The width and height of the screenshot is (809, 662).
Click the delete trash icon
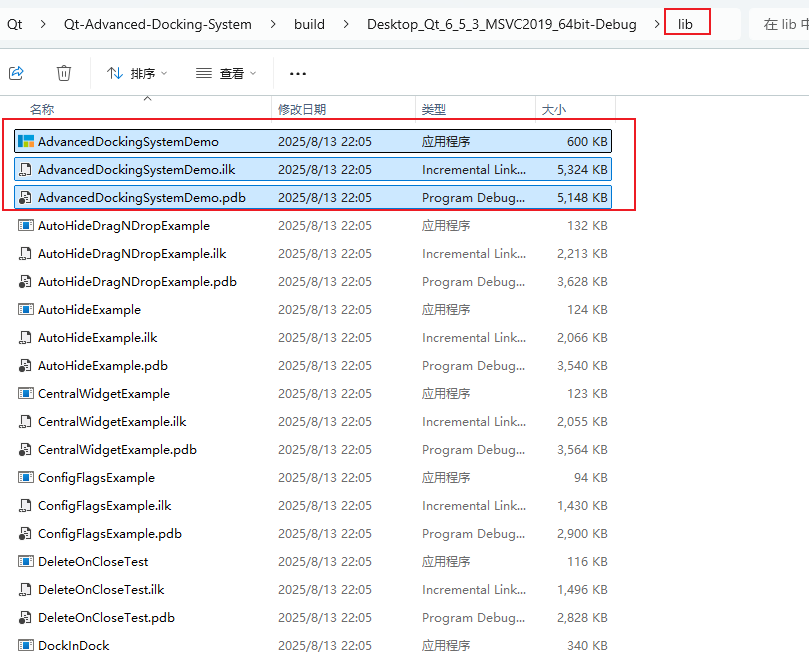[63, 73]
